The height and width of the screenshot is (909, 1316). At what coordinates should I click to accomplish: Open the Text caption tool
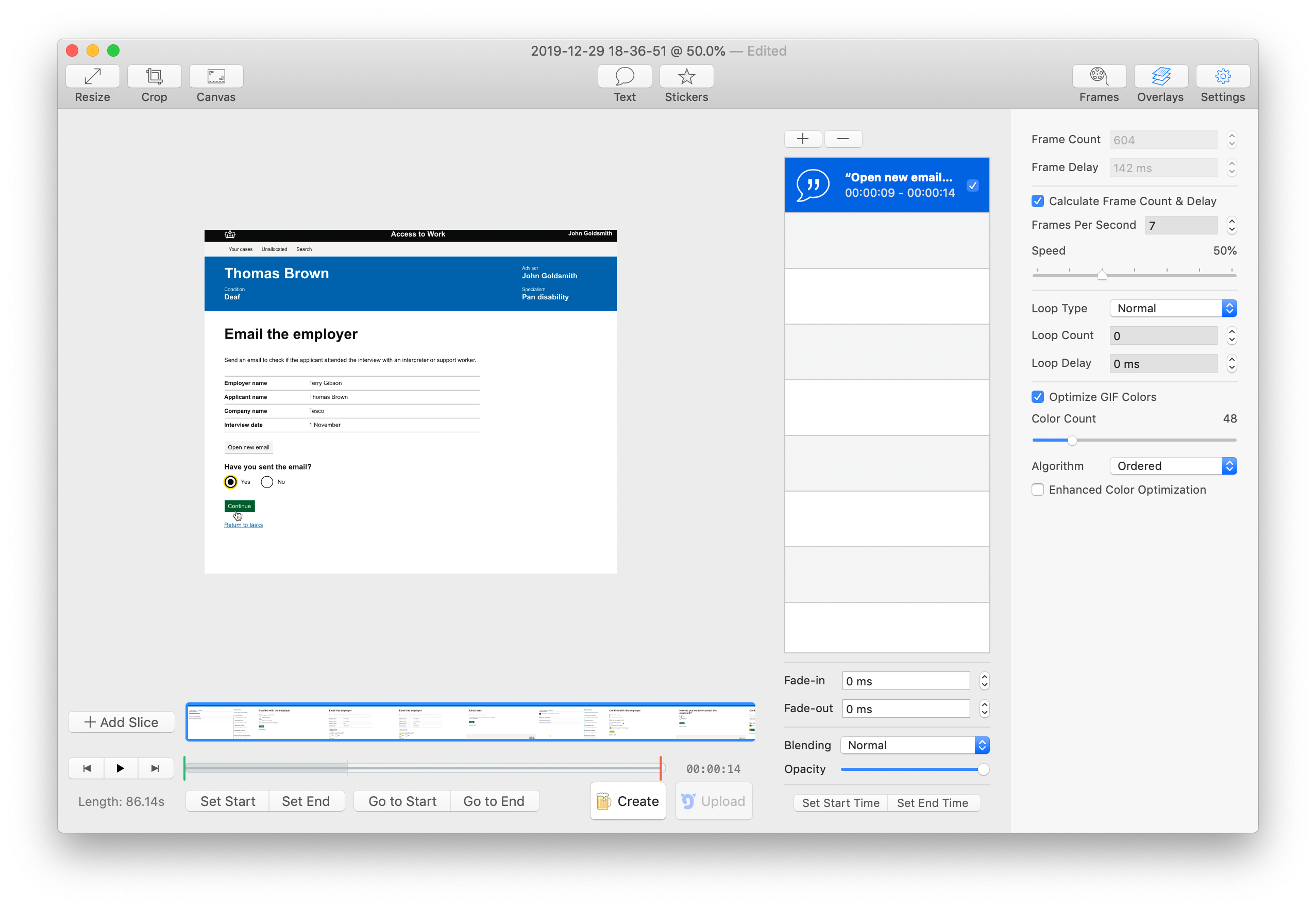624,83
